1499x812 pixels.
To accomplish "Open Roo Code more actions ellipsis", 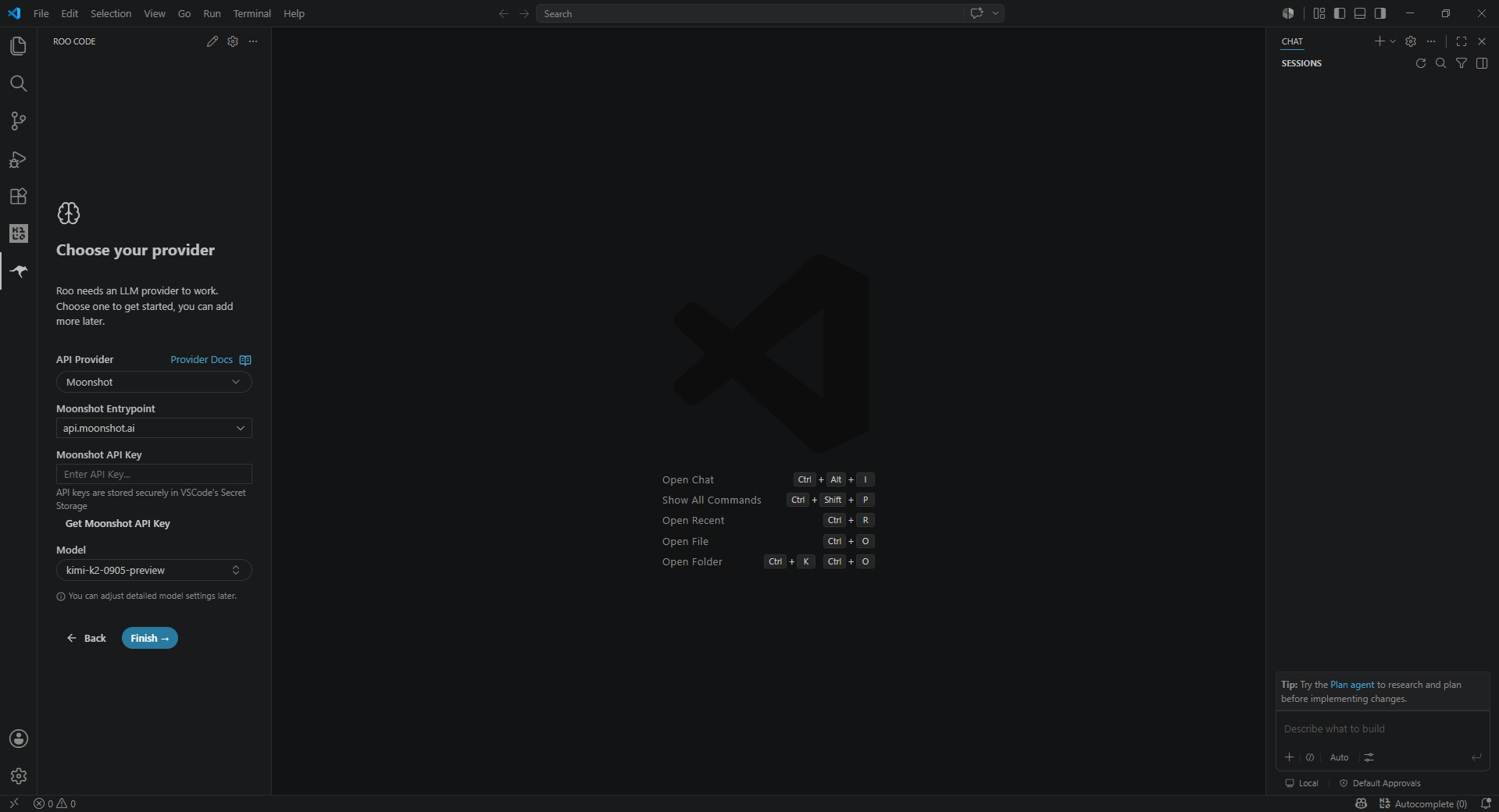I will point(253,41).
